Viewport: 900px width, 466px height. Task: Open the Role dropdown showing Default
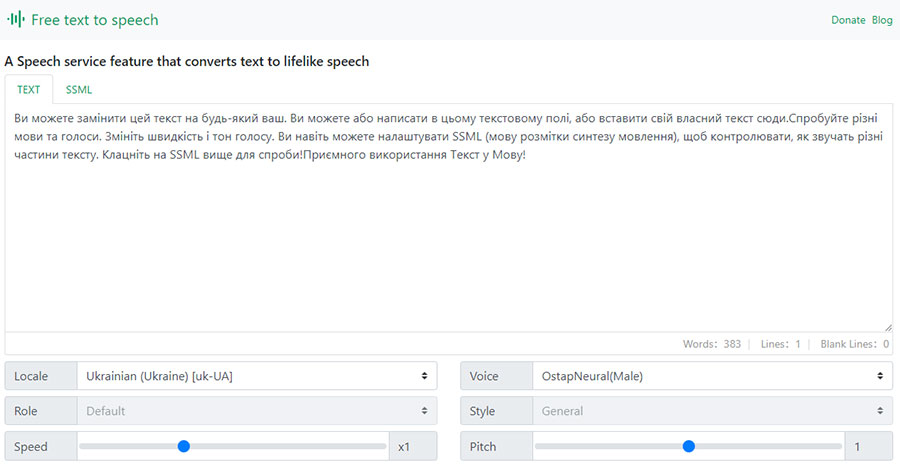tap(257, 411)
